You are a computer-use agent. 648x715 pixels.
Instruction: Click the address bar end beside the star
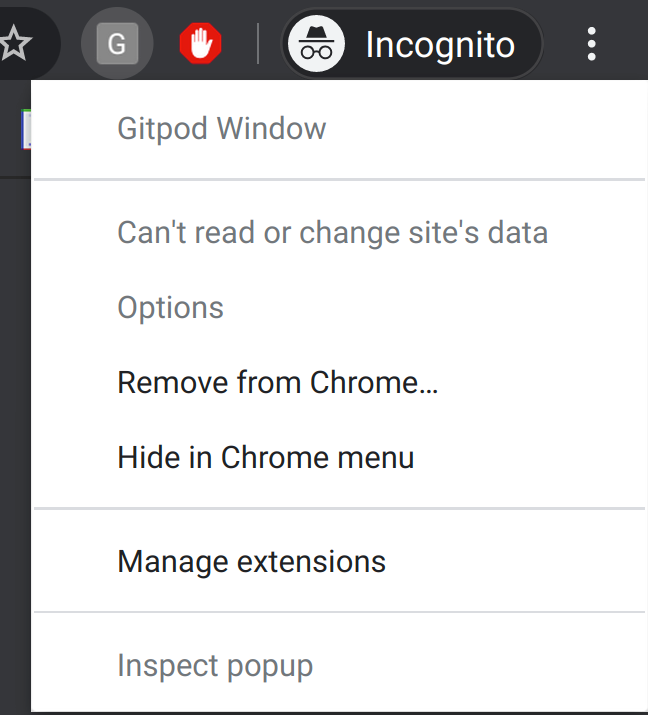tap(46, 44)
